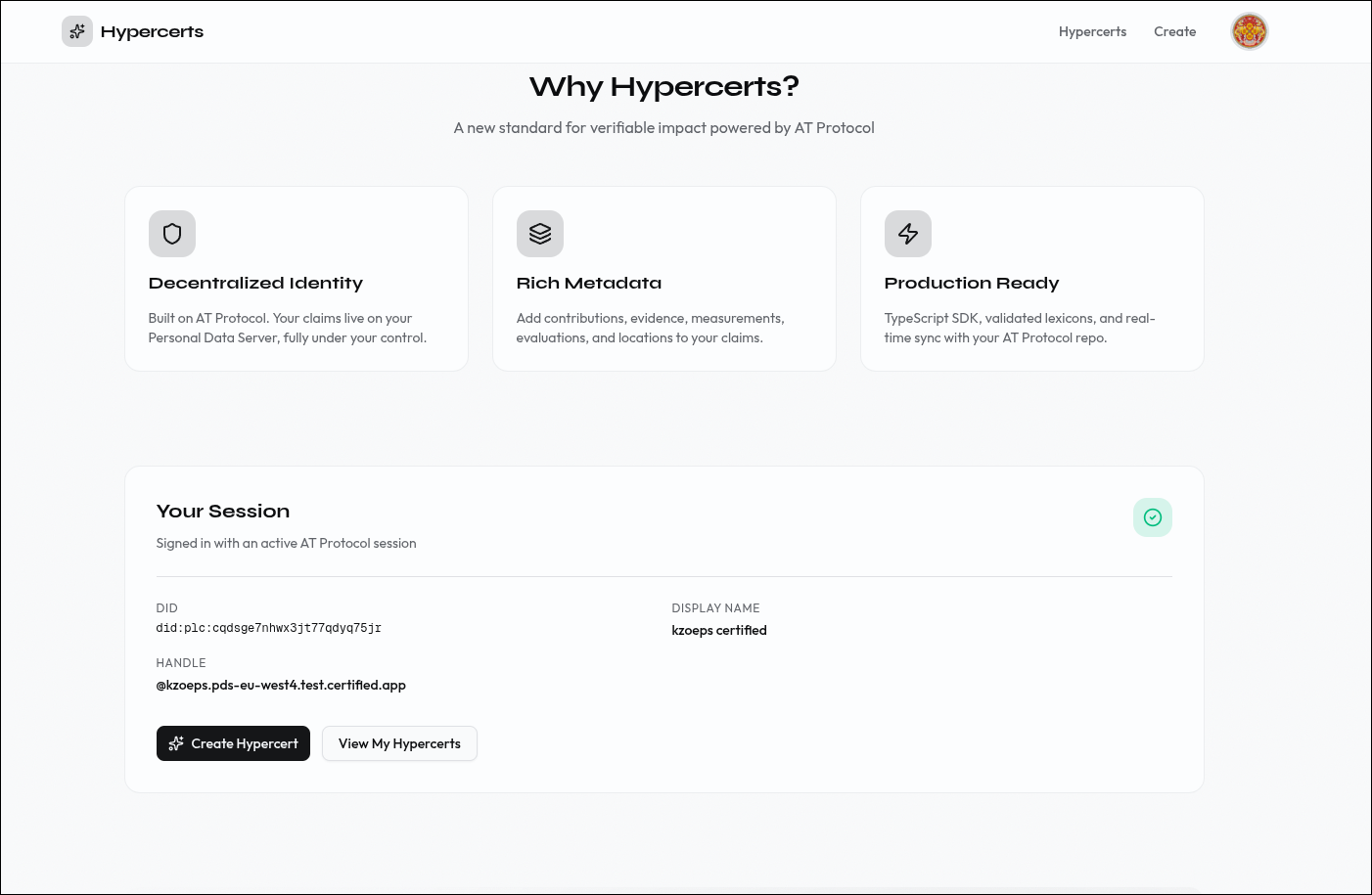1372x895 pixels.
Task: Click sparkle icon inside Create Hypercert button
Action: pos(176,743)
